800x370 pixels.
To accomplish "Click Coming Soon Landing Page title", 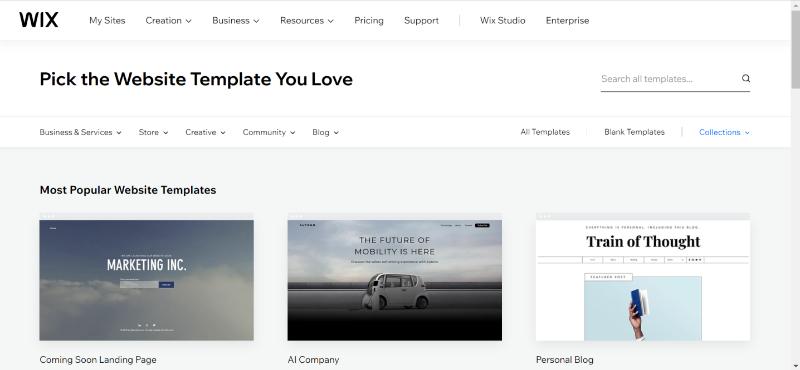I will [x=98, y=360].
